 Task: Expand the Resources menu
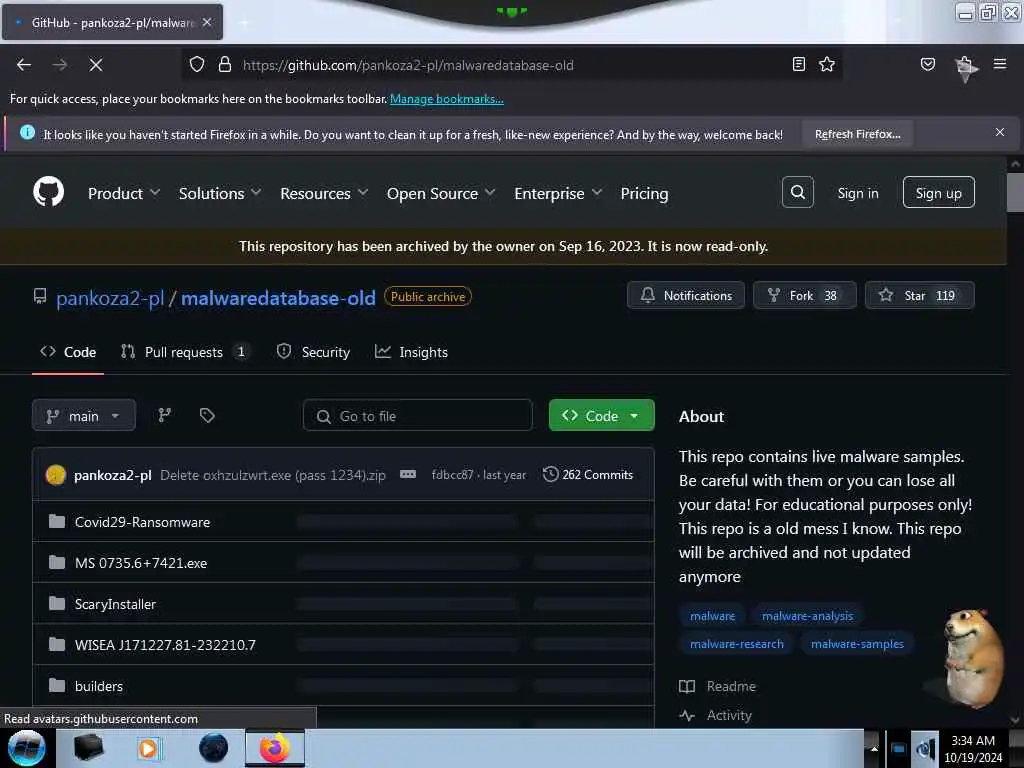click(x=324, y=193)
